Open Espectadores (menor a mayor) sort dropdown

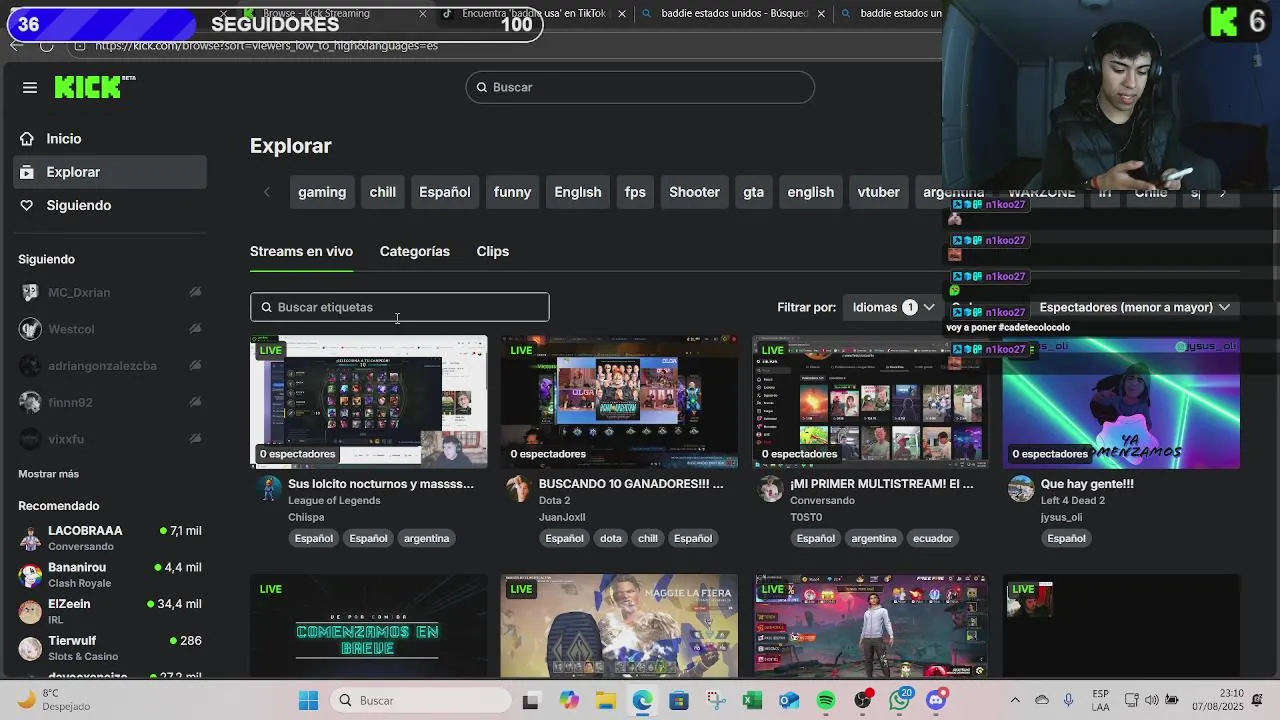click(1135, 307)
